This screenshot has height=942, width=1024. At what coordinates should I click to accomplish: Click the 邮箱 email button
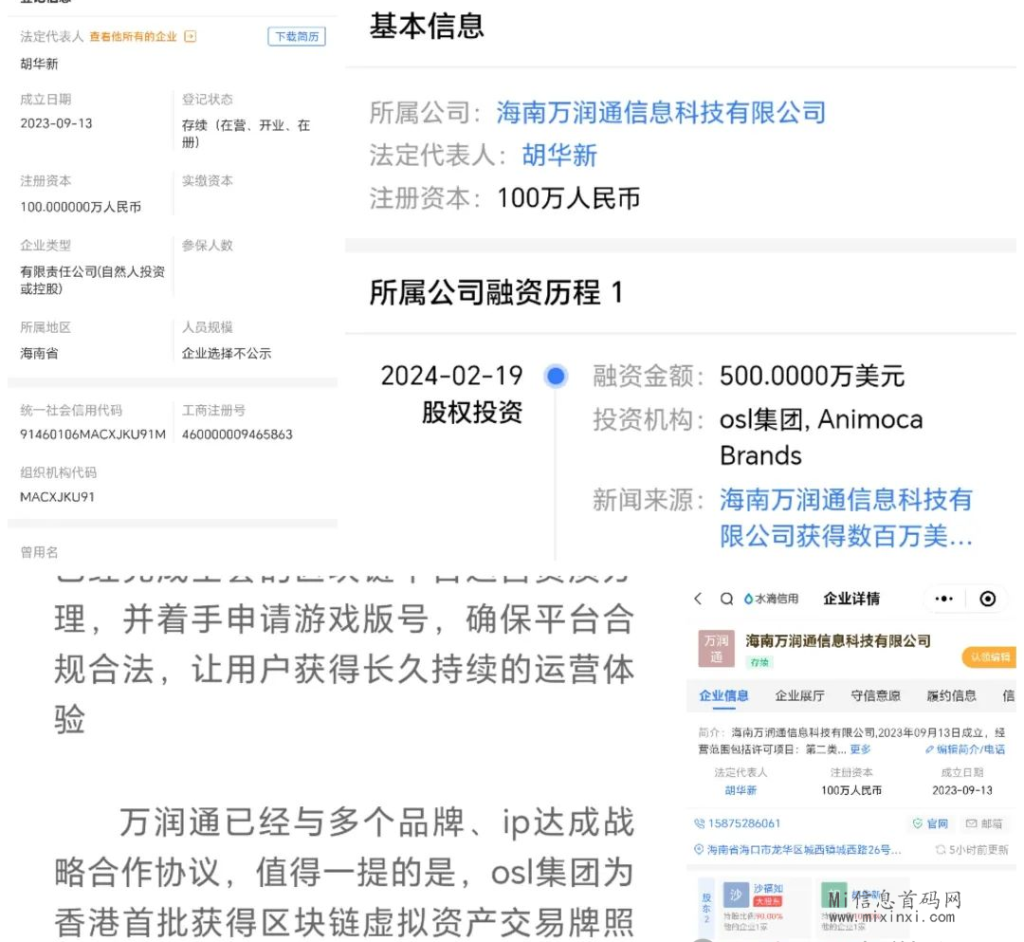click(983, 823)
